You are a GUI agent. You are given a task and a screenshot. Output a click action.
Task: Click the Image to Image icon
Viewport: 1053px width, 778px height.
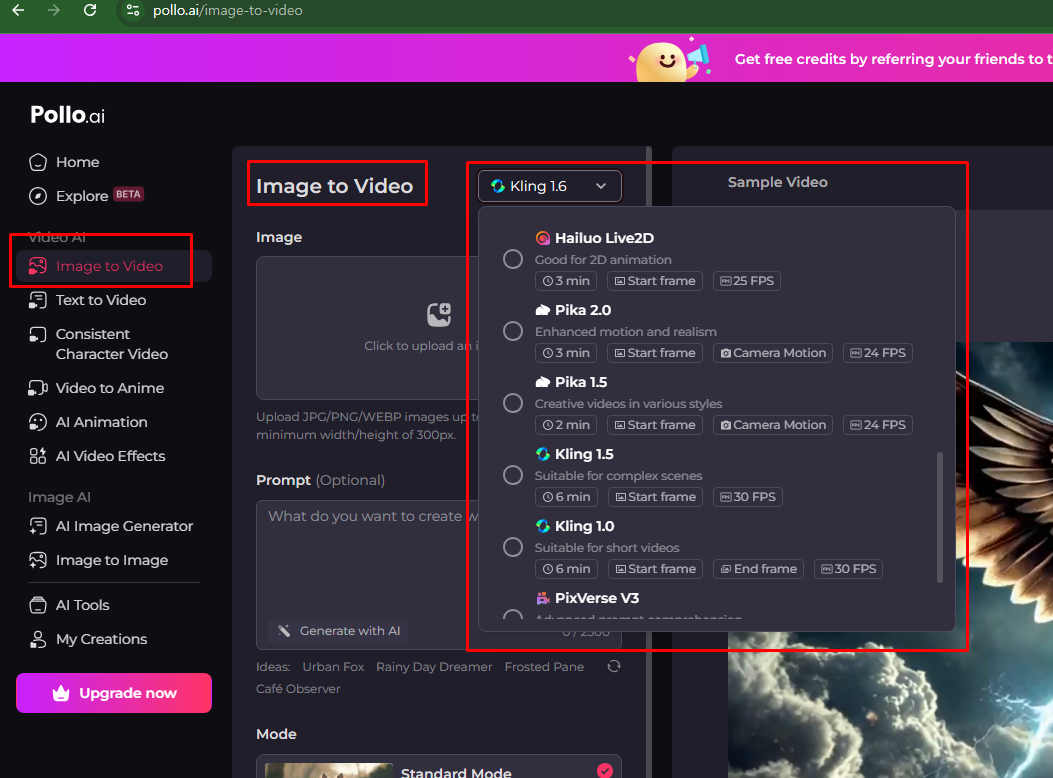tap(38, 560)
